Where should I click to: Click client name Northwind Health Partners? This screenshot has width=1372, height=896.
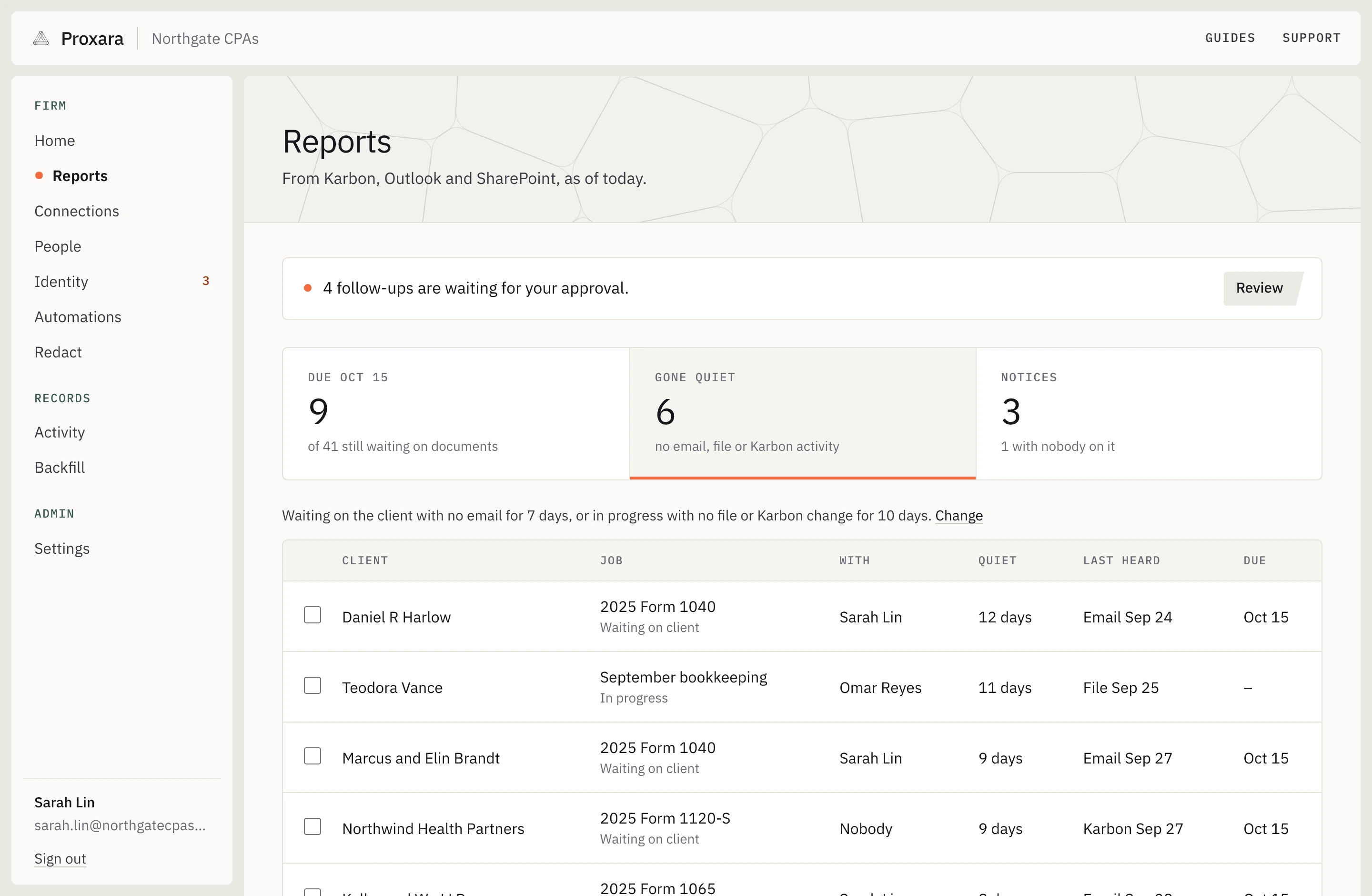click(x=433, y=828)
